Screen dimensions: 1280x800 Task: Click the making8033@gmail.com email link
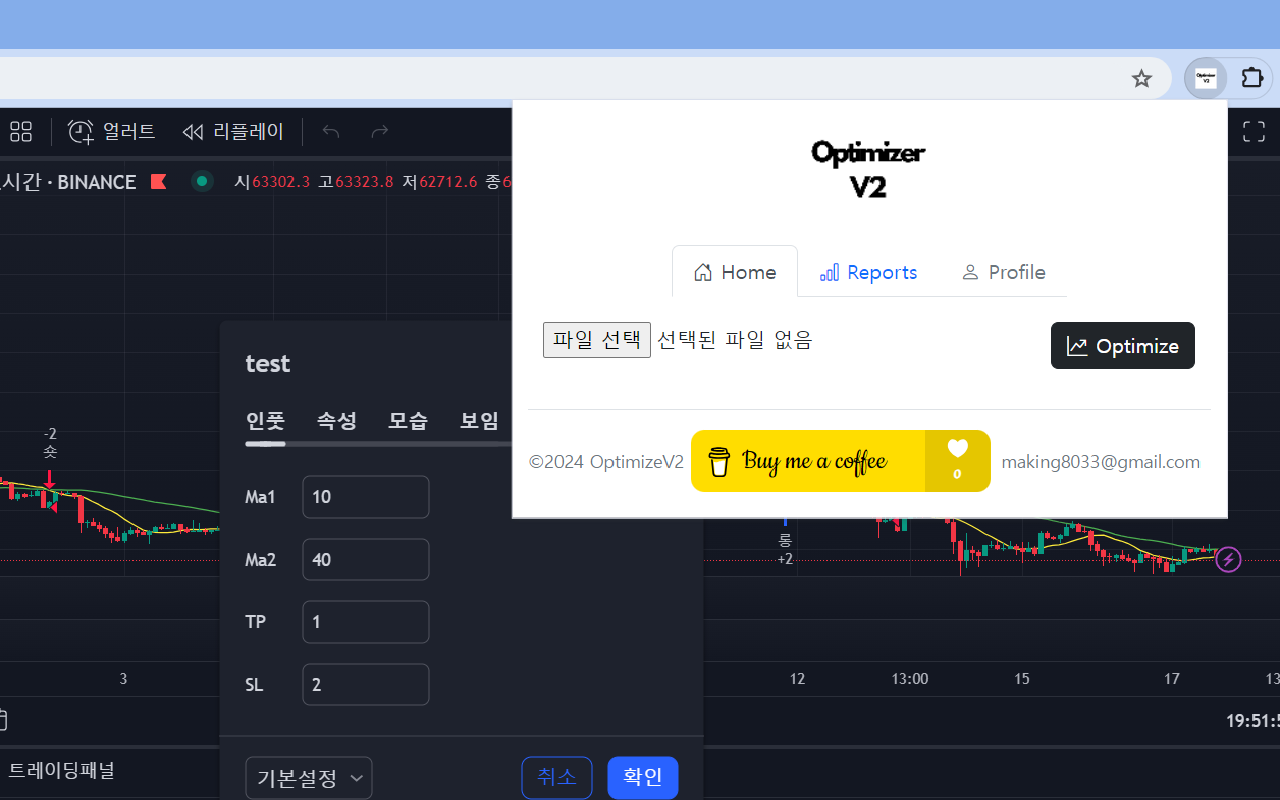tap(1100, 461)
